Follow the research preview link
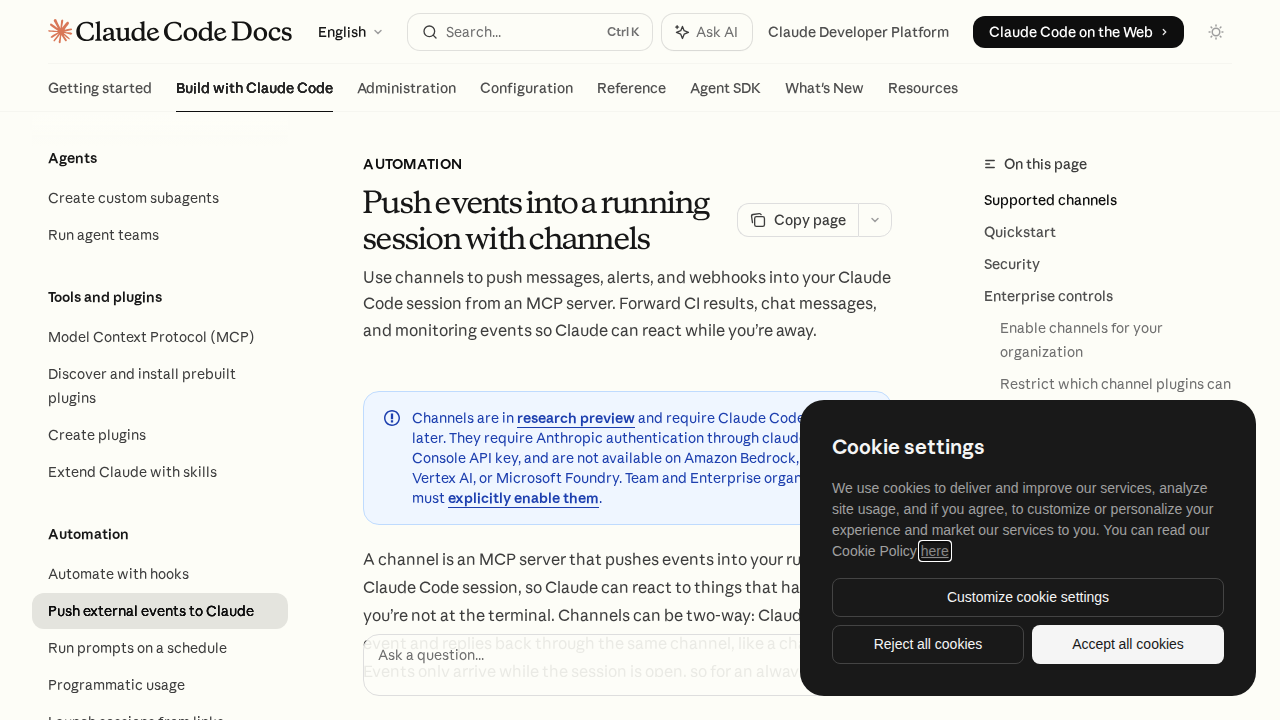 pos(576,418)
